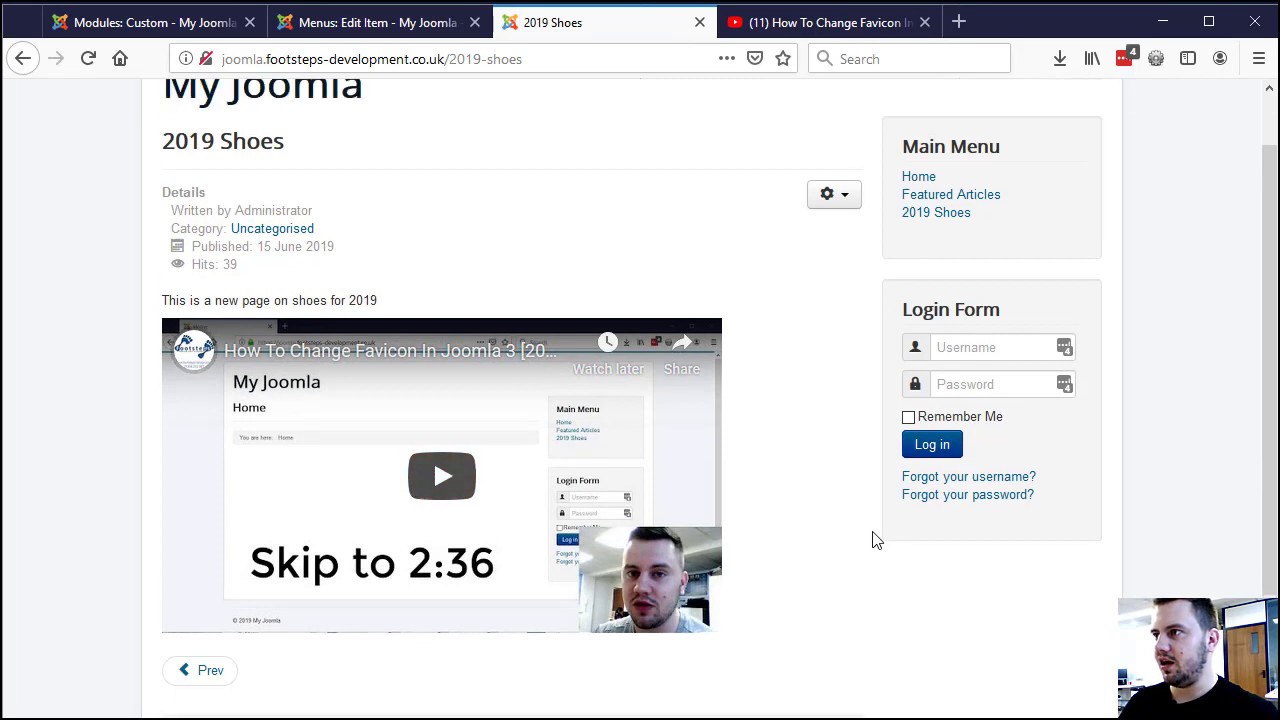
Task: Open the Downloads arrow icon
Action: (x=1060, y=59)
